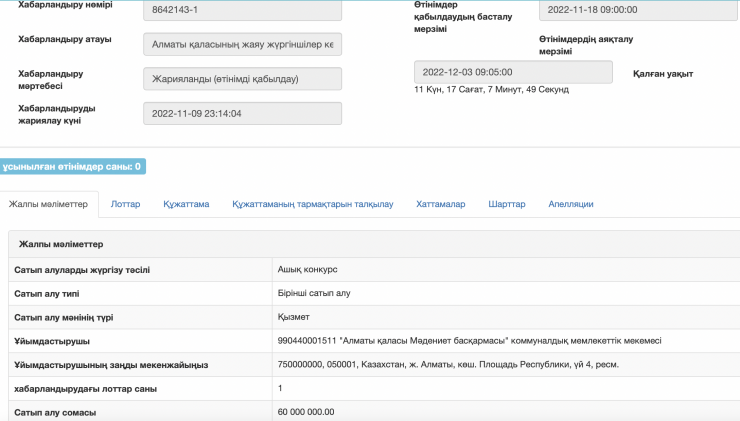
Task: Click the remaining time countdown text
Action: [491, 90]
